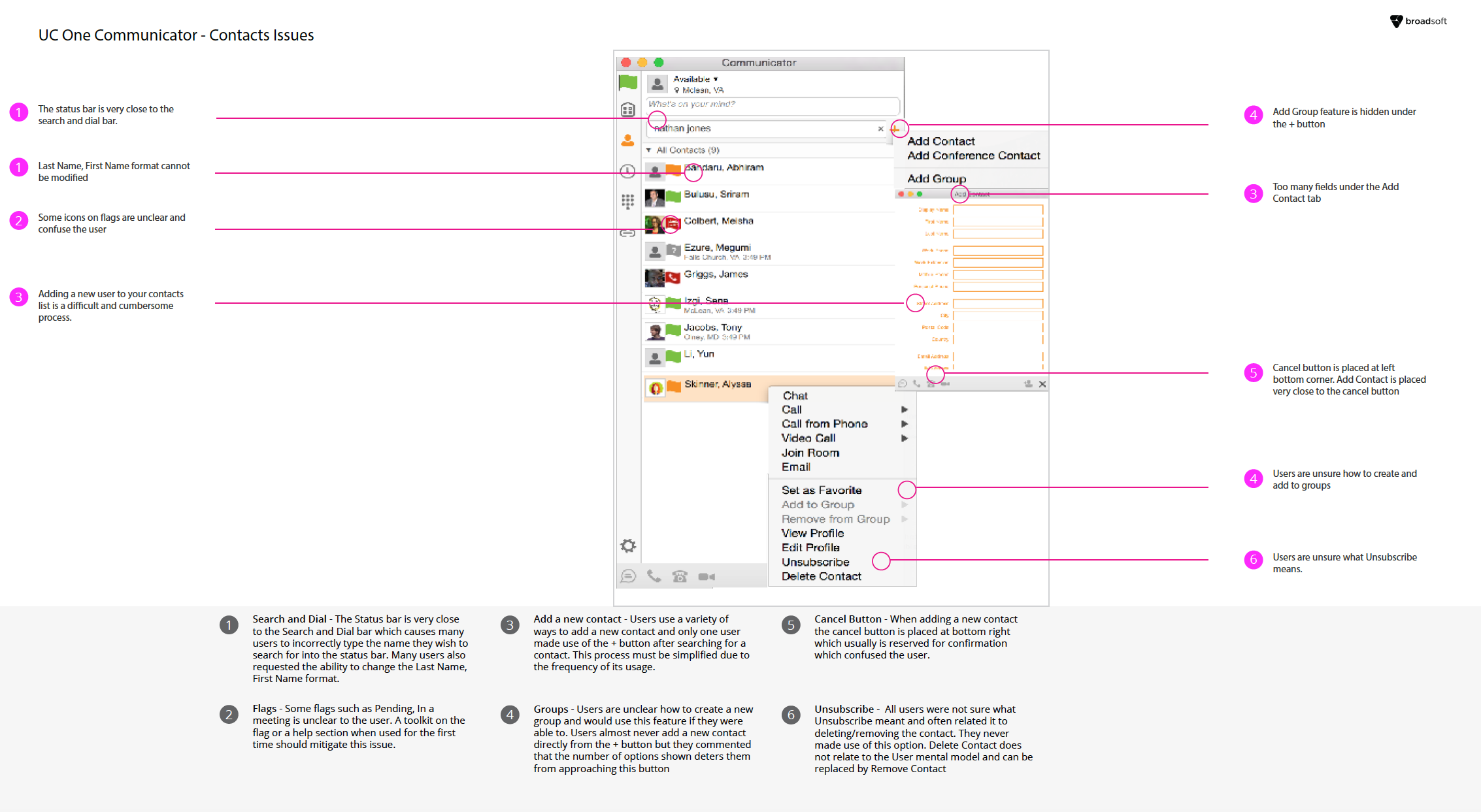Click the chat bubble icon in bottom toolbar
The height and width of the screenshot is (812, 1481).
[628, 576]
